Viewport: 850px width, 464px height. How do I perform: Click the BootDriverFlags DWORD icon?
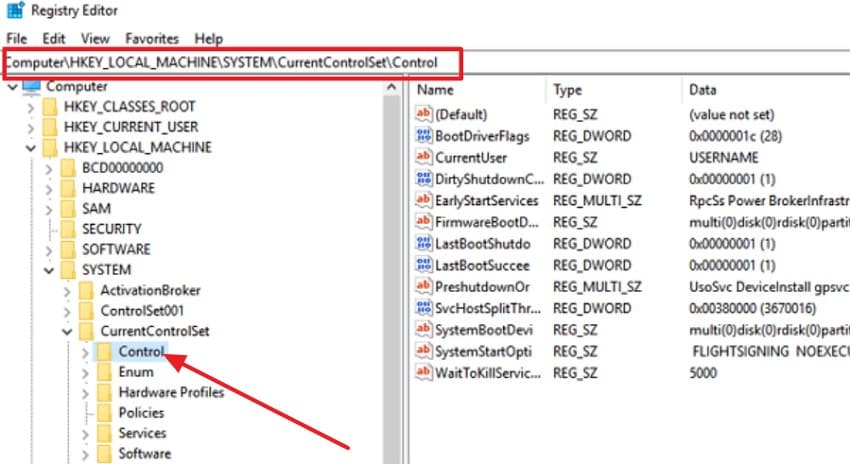coord(423,136)
